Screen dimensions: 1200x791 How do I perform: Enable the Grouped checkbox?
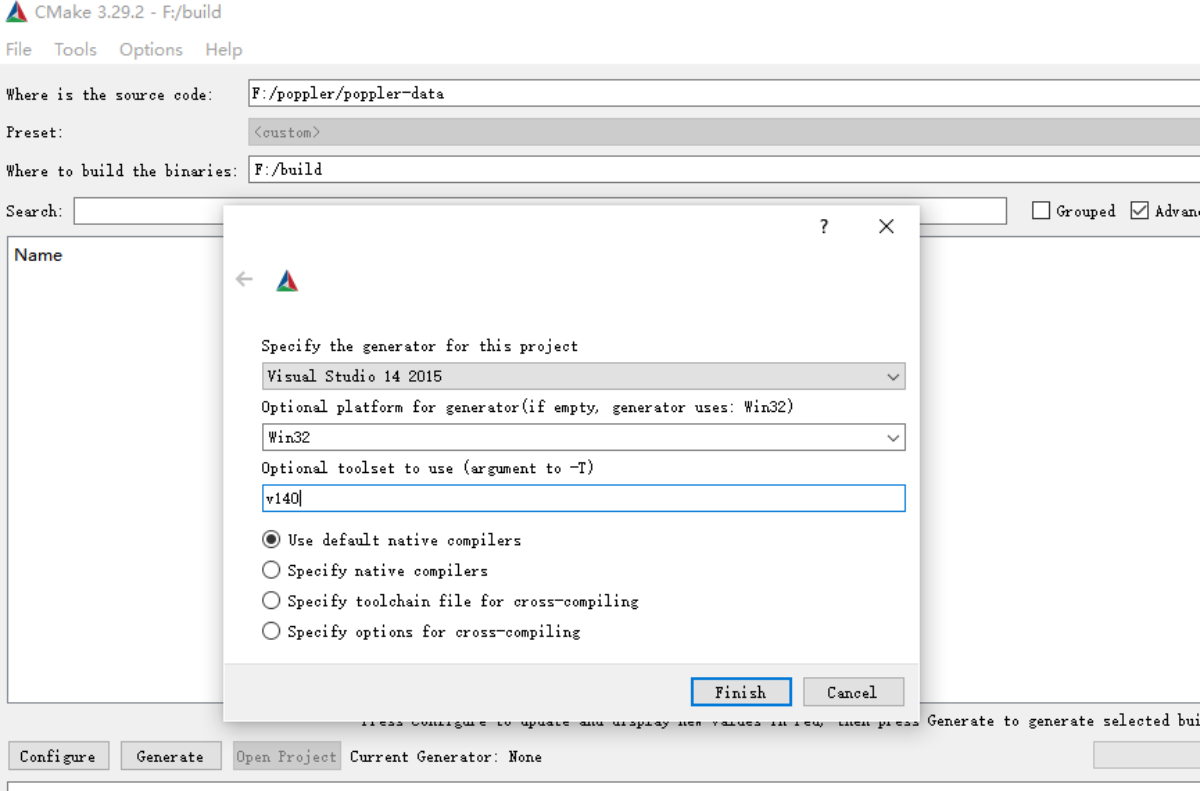[x=1041, y=211]
